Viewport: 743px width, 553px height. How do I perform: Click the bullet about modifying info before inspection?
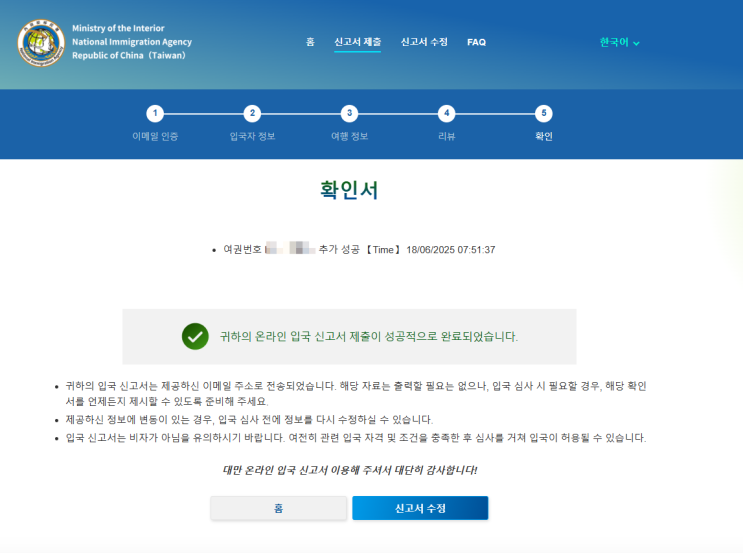249,420
